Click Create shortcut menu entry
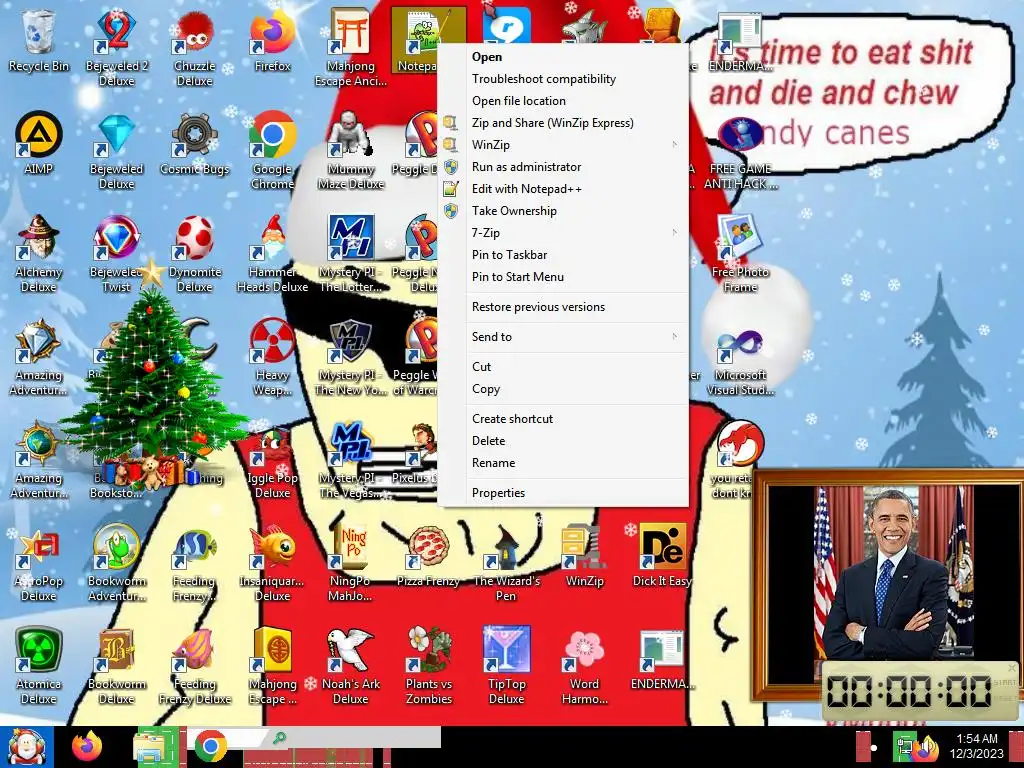 pyautogui.click(x=563, y=419)
